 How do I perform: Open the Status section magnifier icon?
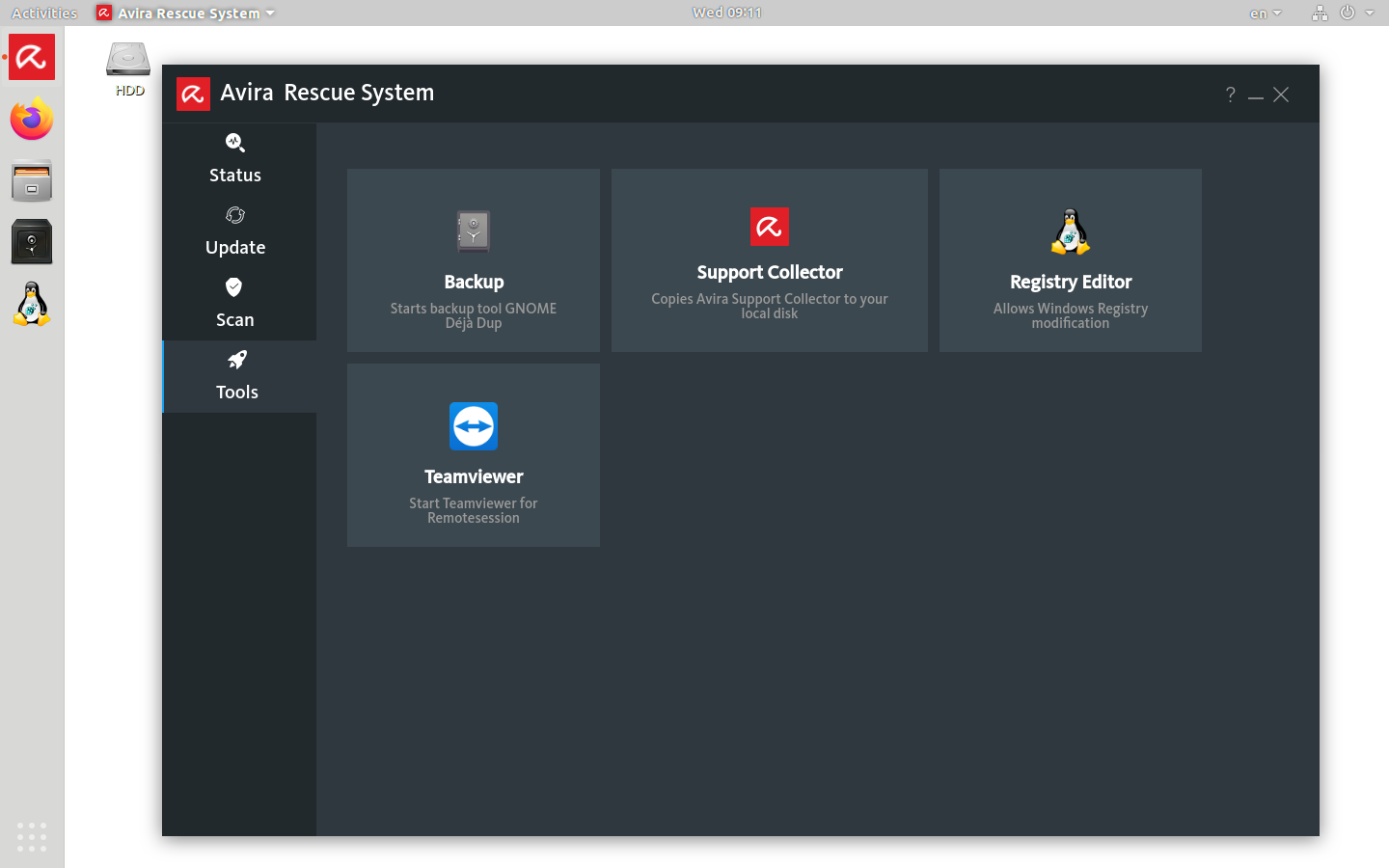(x=234, y=143)
